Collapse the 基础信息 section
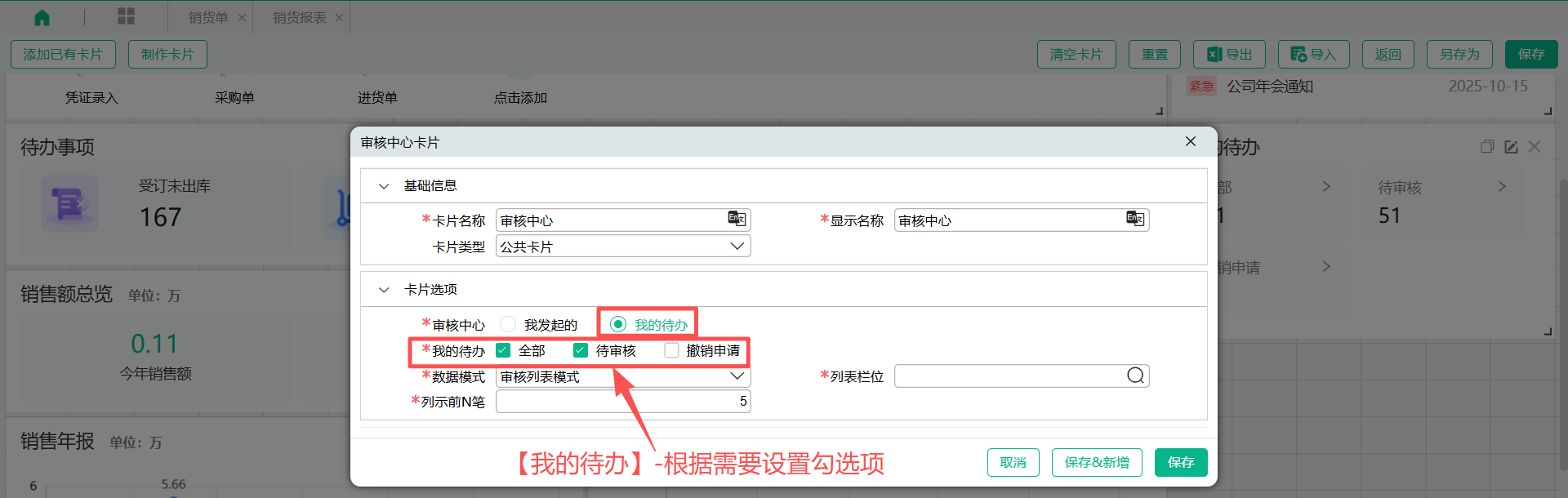Viewport: 1568px width, 498px height. [x=384, y=186]
